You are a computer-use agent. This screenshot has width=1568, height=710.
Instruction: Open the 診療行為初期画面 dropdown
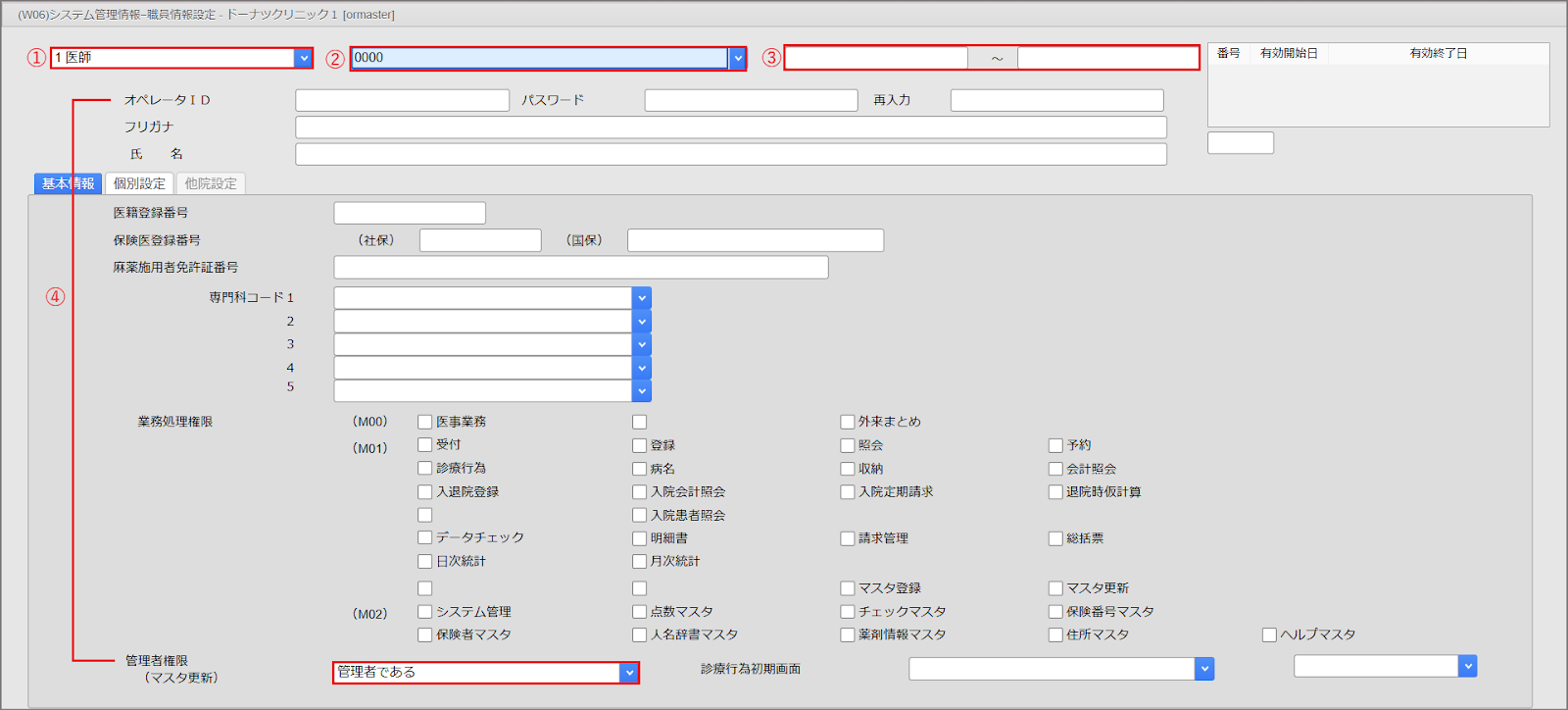pyautogui.click(x=1204, y=669)
